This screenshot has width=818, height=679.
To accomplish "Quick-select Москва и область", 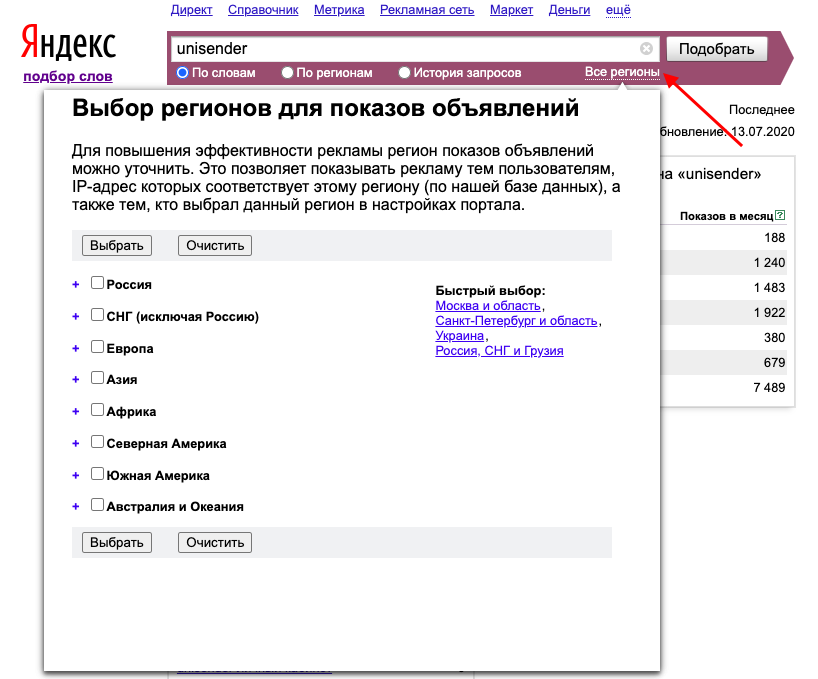I will tap(488, 306).
